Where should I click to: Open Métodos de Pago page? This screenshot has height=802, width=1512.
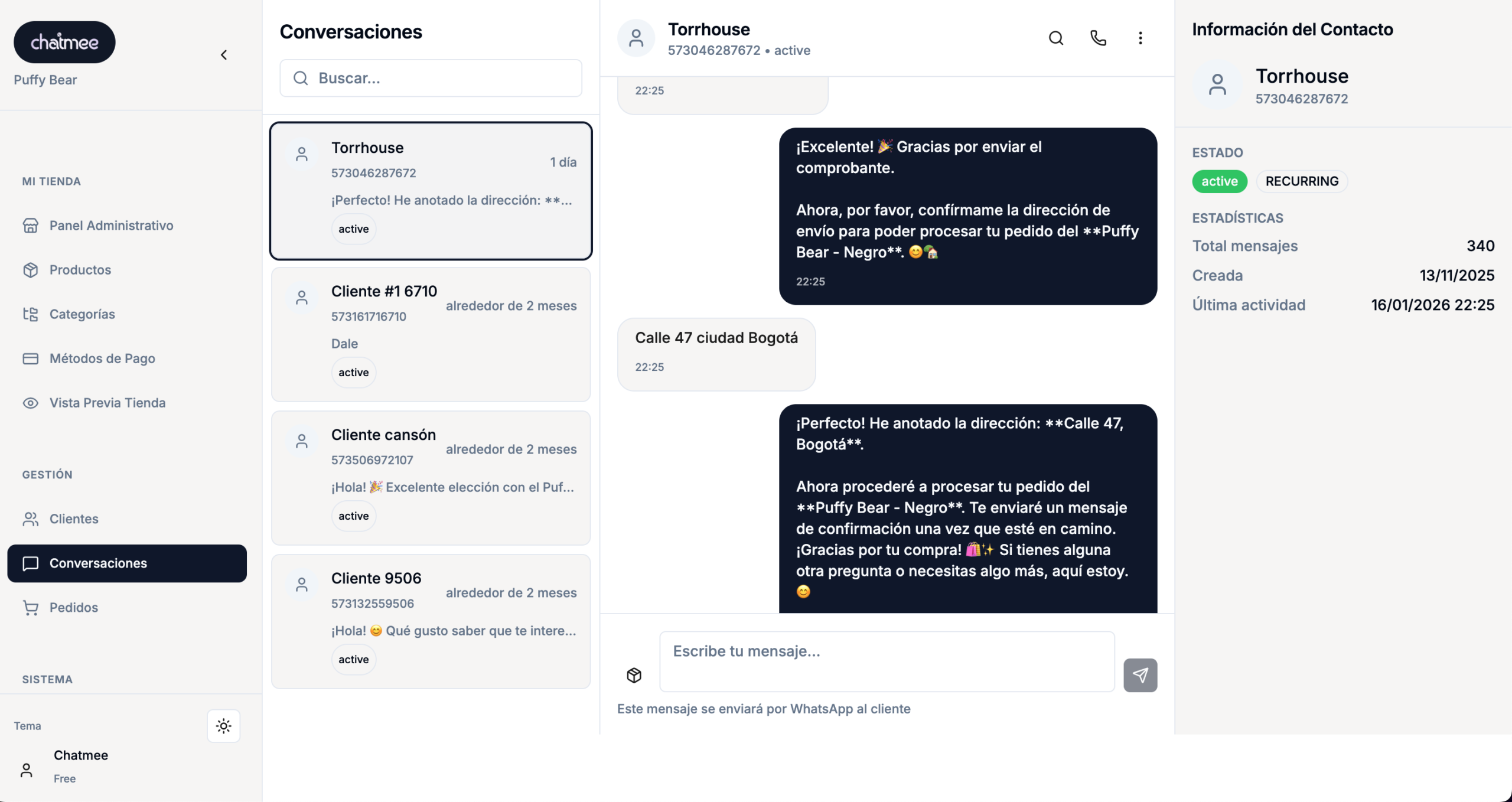click(x=102, y=358)
